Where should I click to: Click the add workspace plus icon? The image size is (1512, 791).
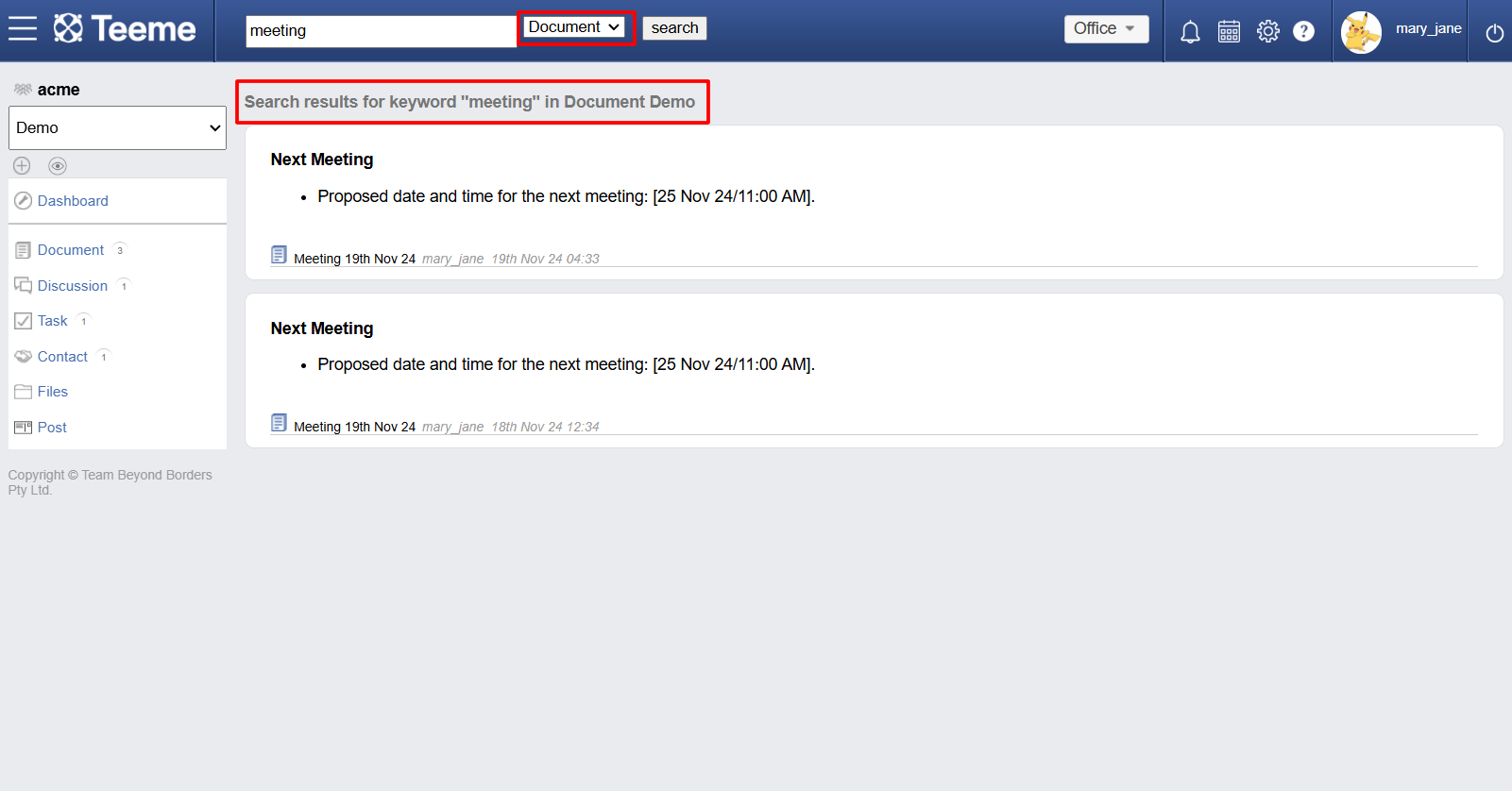point(22,166)
